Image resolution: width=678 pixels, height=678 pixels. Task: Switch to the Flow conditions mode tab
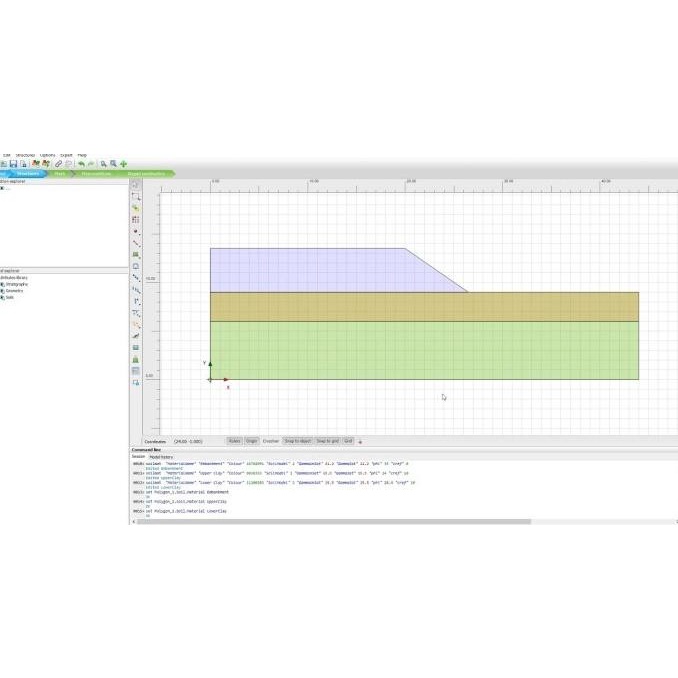click(x=96, y=173)
